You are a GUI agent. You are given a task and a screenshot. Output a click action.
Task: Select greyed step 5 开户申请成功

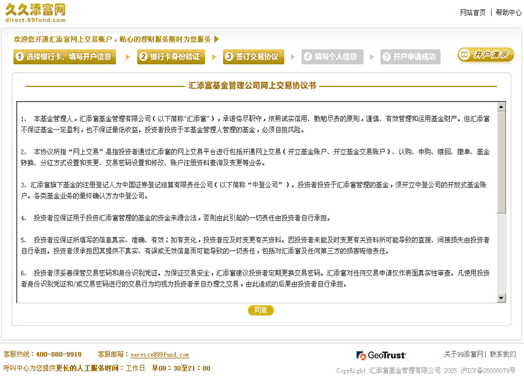[x=410, y=56]
